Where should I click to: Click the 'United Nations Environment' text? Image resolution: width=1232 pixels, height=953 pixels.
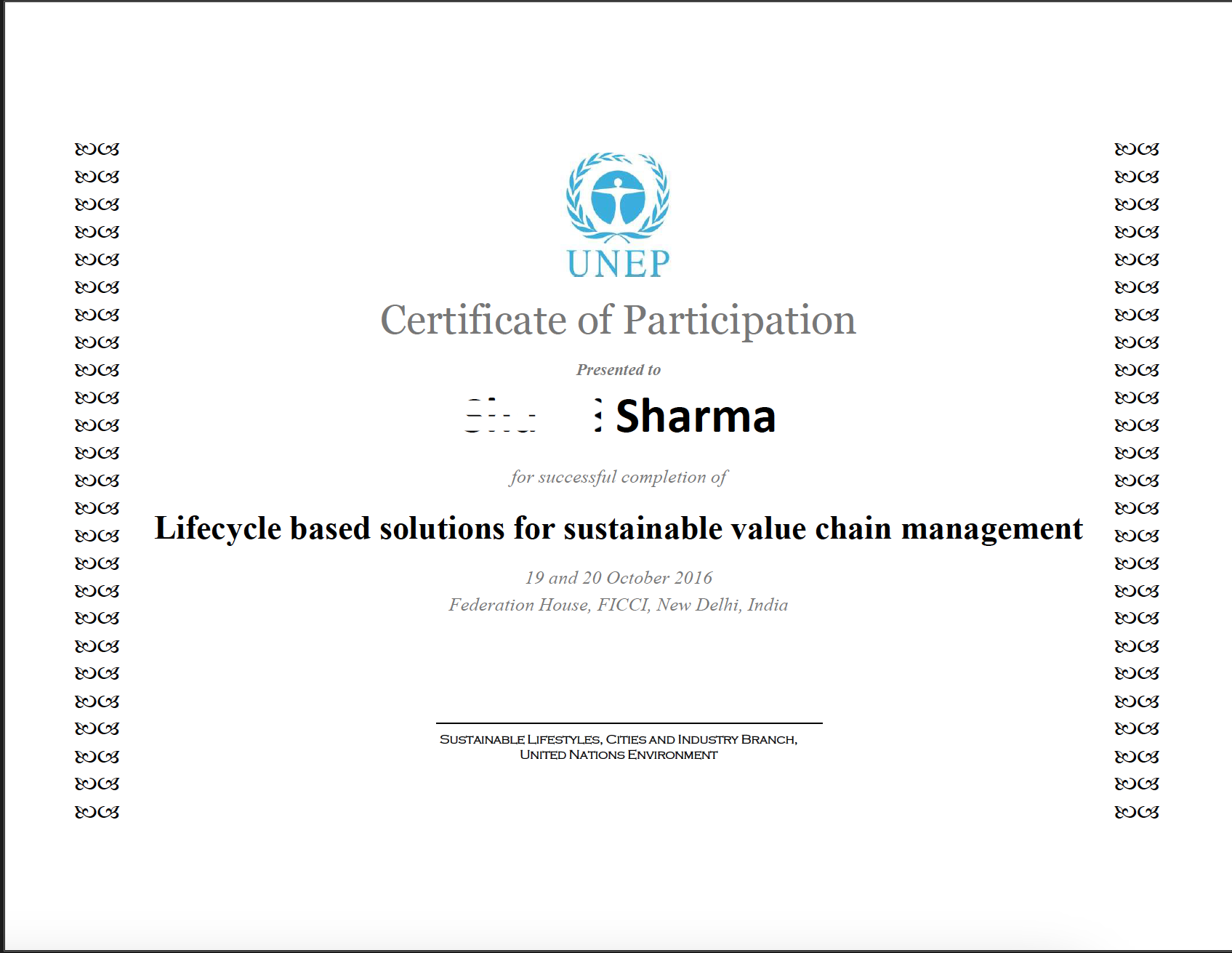click(x=618, y=755)
